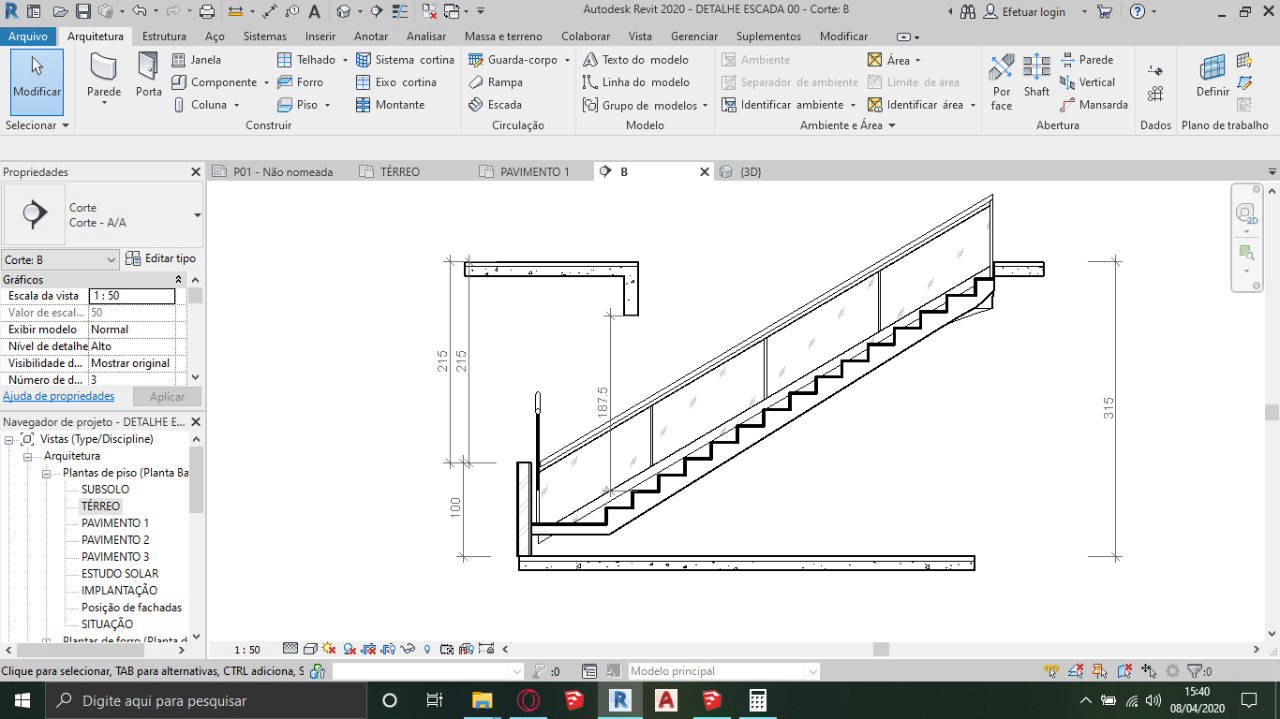
Task: Select the Janela window tool
Action: click(196, 60)
